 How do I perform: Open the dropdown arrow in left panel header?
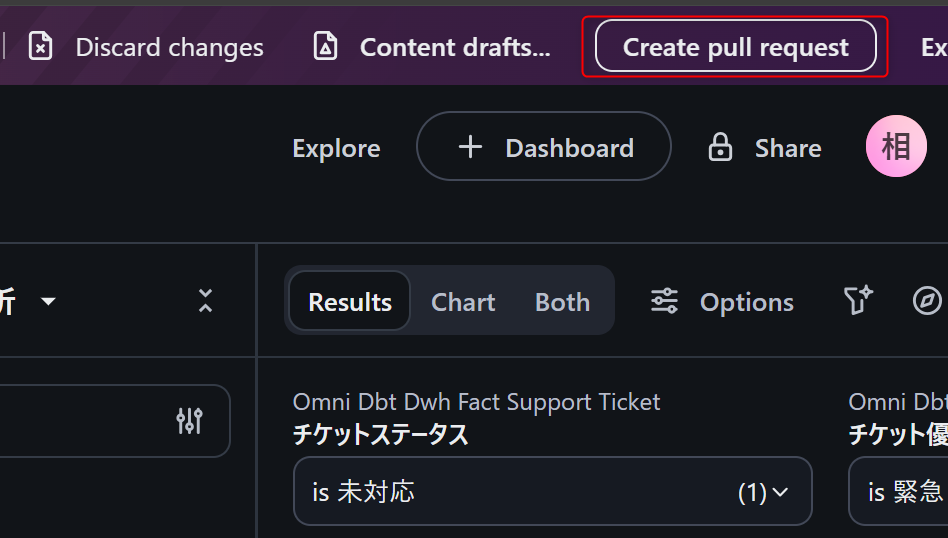click(48, 301)
